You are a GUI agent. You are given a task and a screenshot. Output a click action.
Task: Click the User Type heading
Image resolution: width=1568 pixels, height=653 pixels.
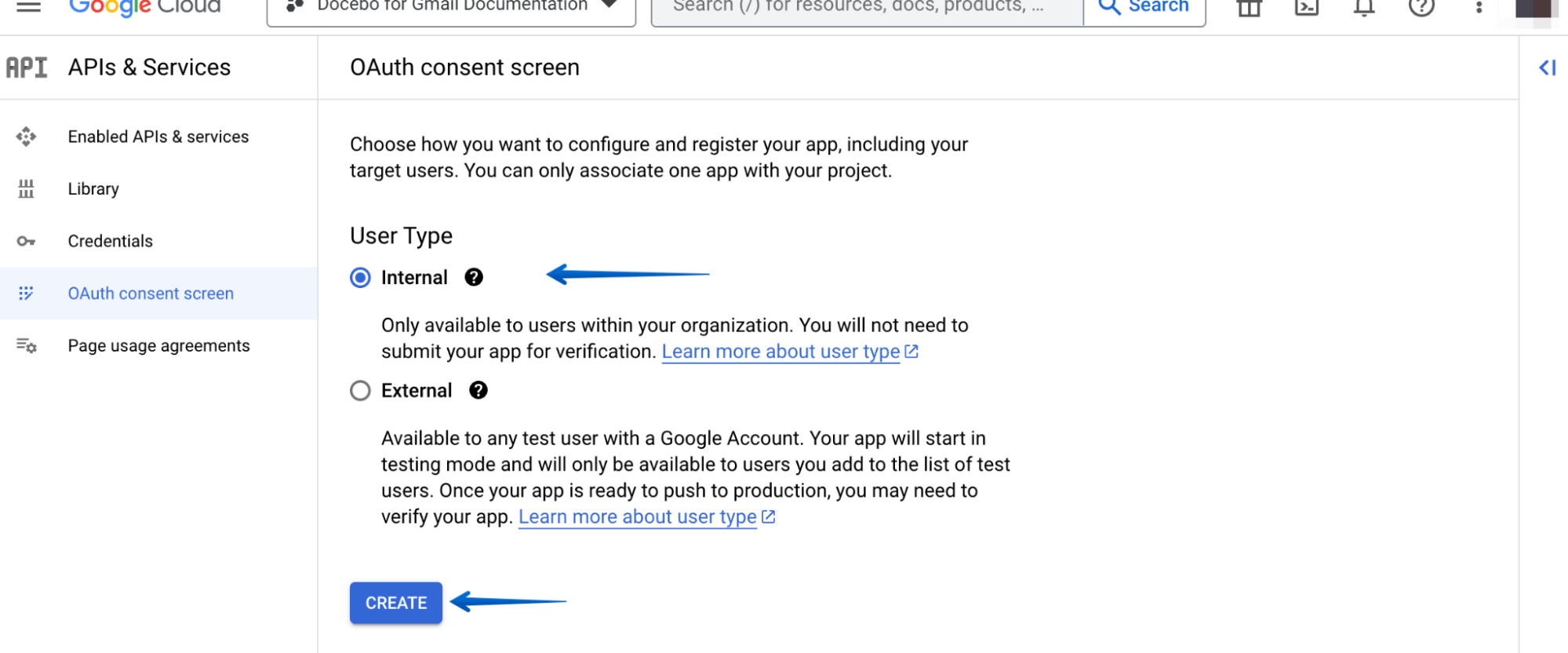[401, 236]
